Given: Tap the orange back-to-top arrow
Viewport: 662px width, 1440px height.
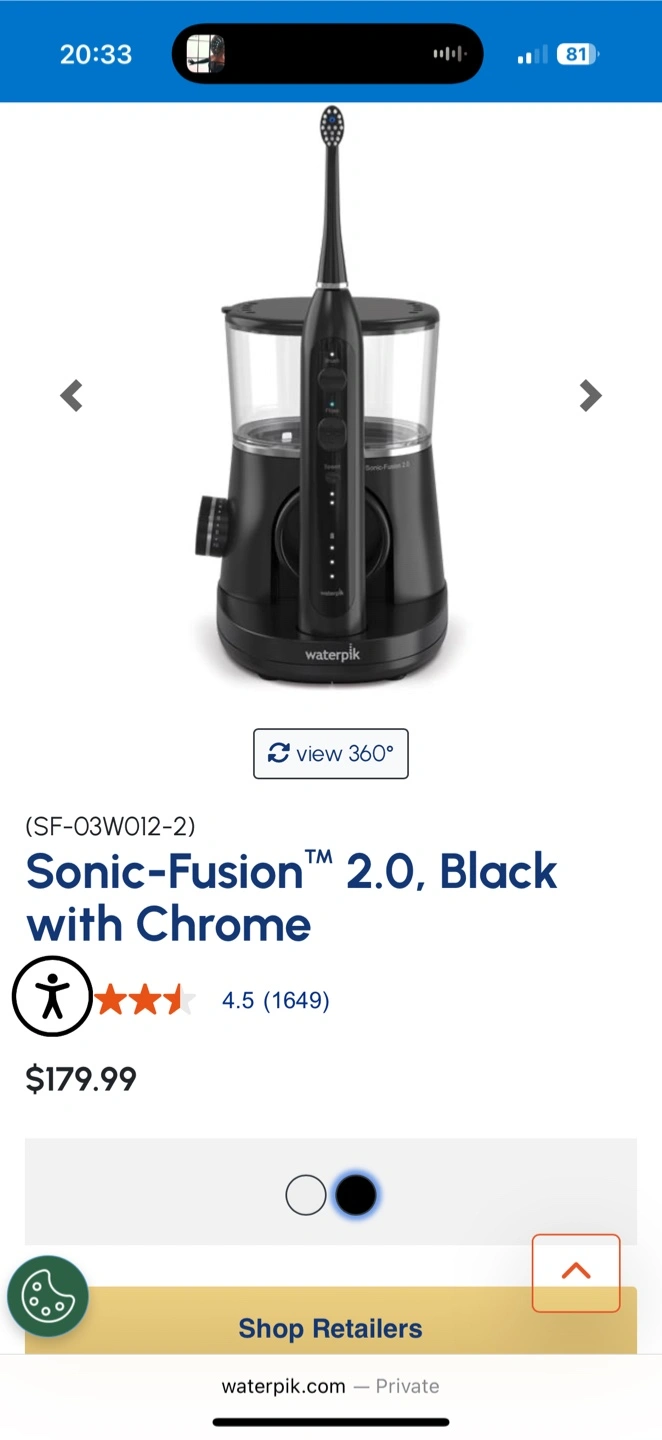Looking at the screenshot, I should [x=576, y=1272].
